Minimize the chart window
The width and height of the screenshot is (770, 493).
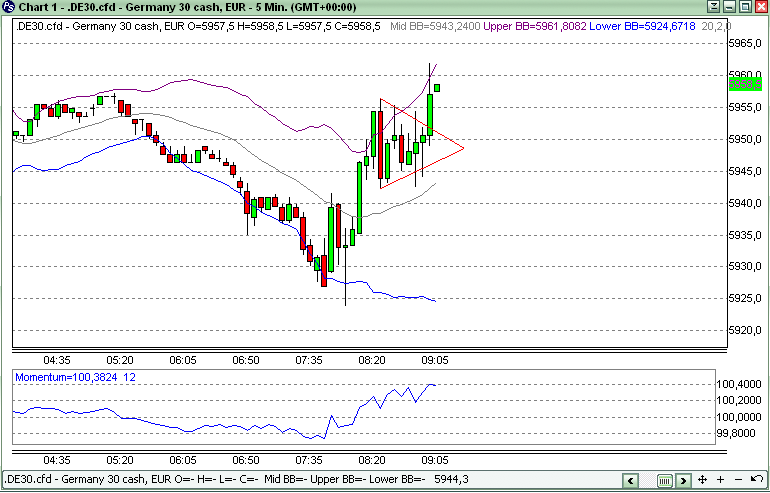pos(730,7)
